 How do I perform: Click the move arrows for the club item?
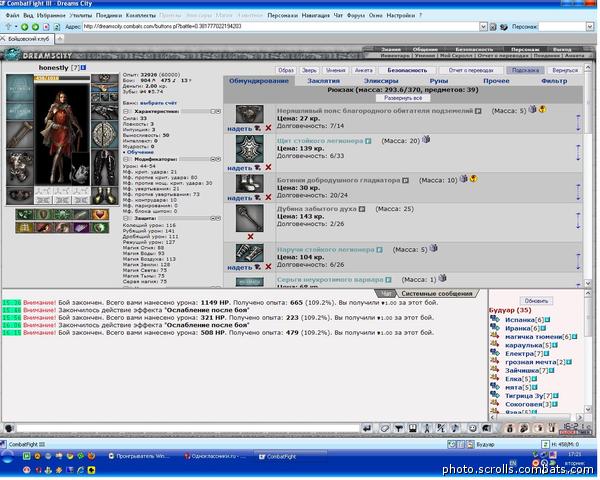click(x=578, y=221)
